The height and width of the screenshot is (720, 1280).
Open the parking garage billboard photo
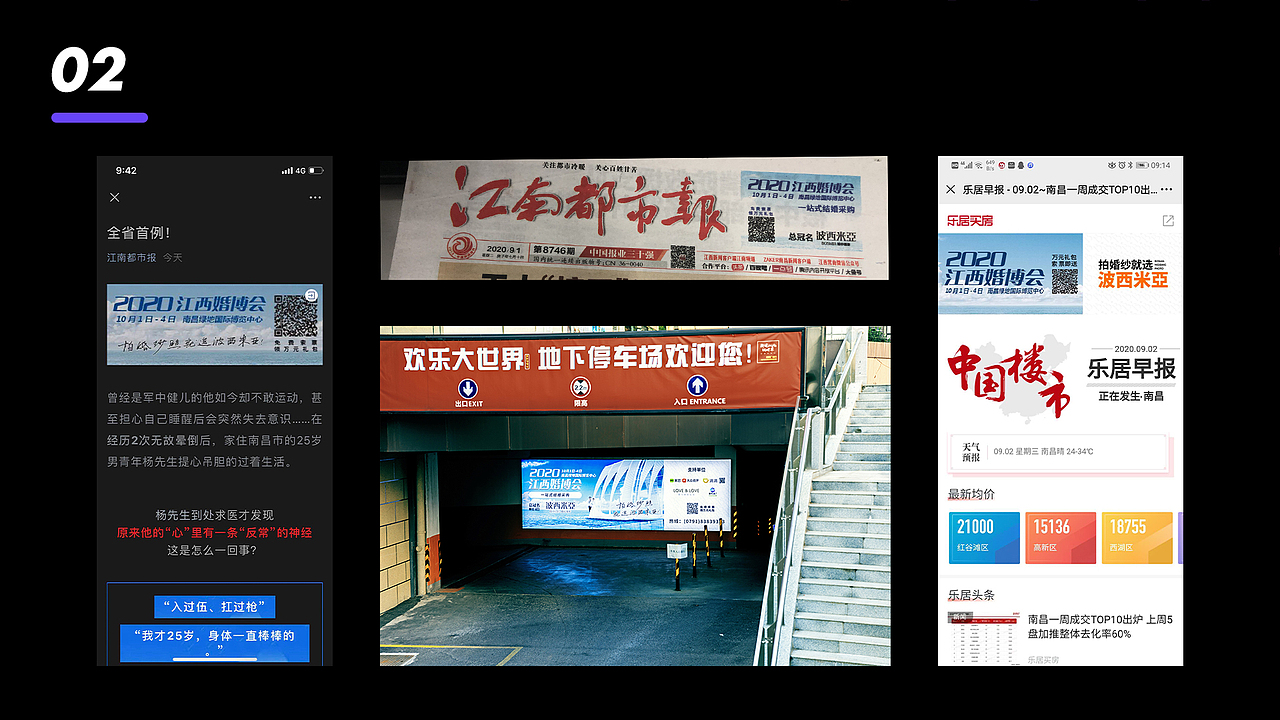coord(635,496)
